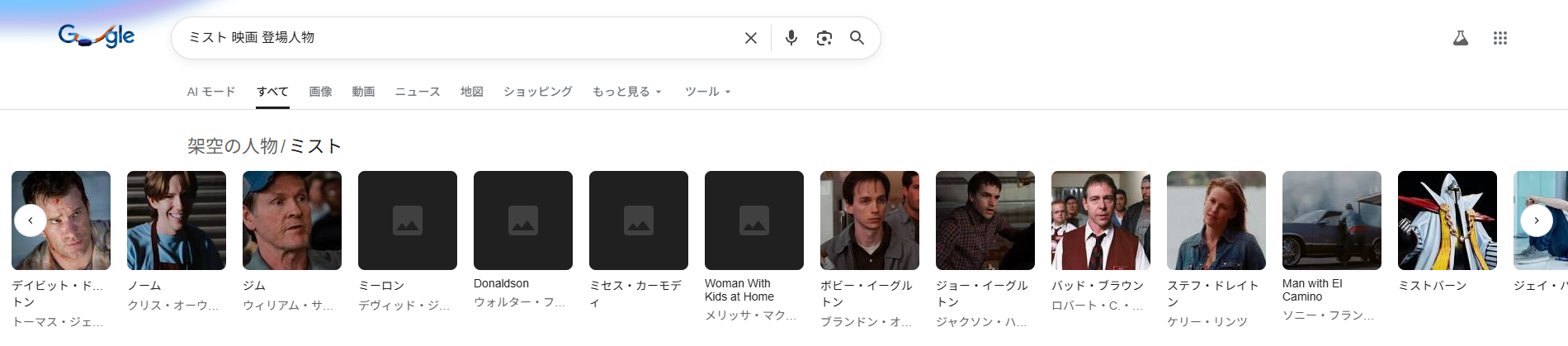The image size is (1568, 346).
Task: Click into the search input field
Action: [x=454, y=38]
